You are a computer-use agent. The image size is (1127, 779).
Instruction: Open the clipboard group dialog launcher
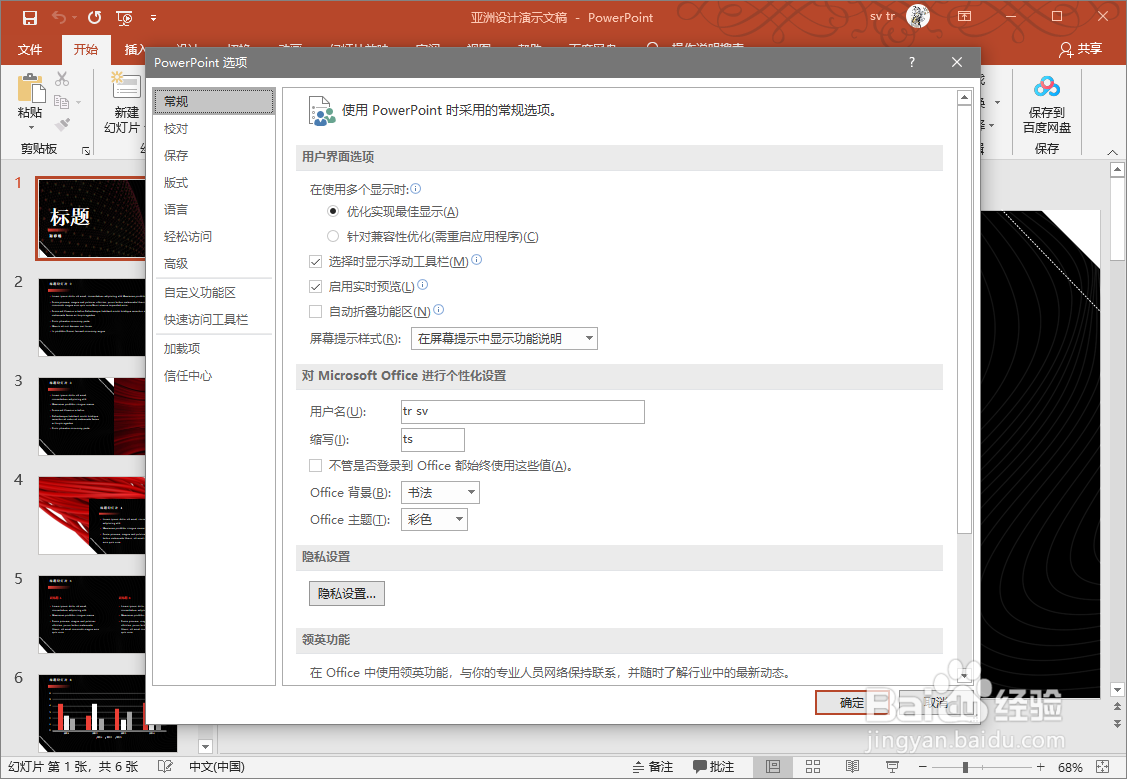pyautogui.click(x=86, y=151)
